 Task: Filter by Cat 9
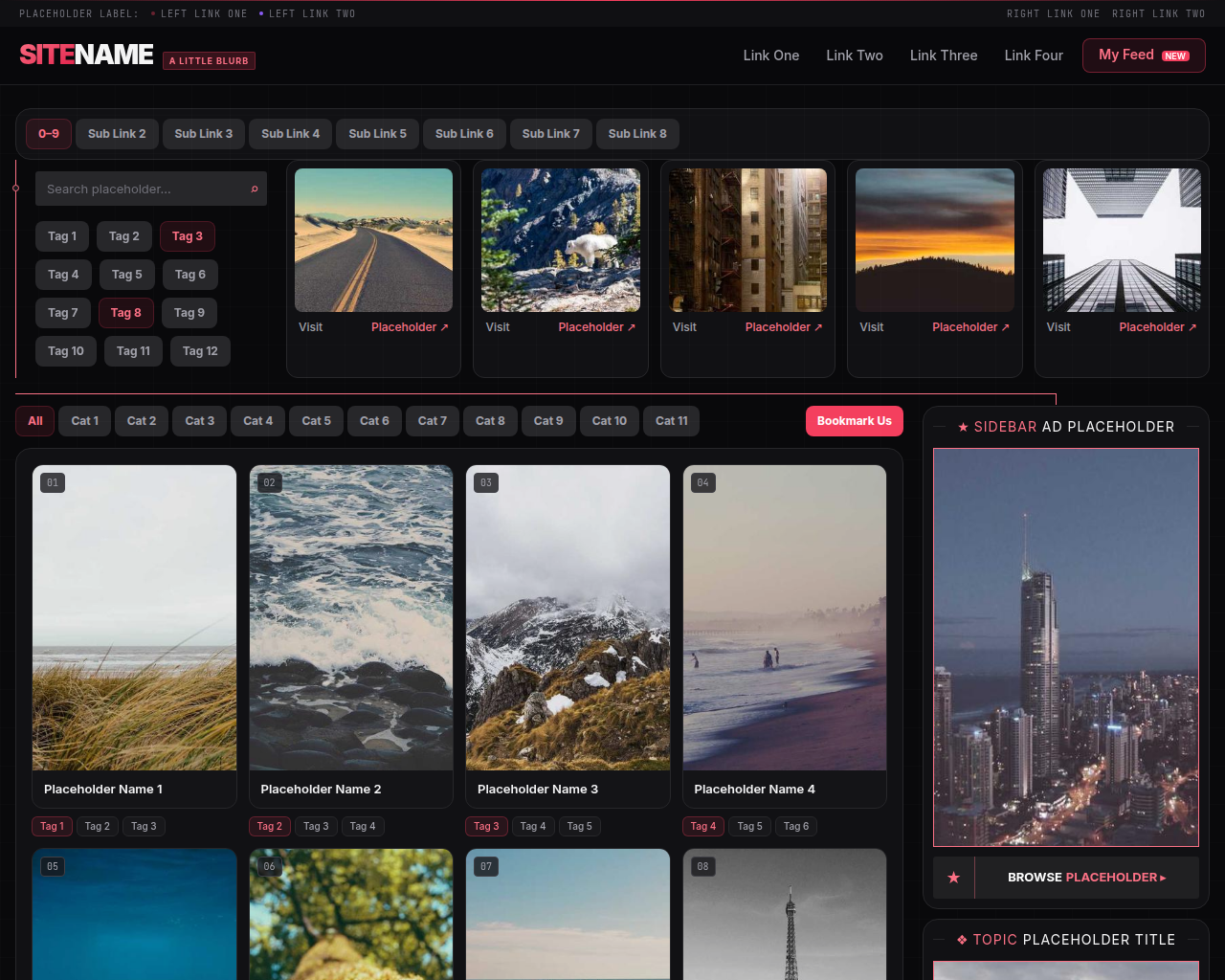tap(548, 421)
